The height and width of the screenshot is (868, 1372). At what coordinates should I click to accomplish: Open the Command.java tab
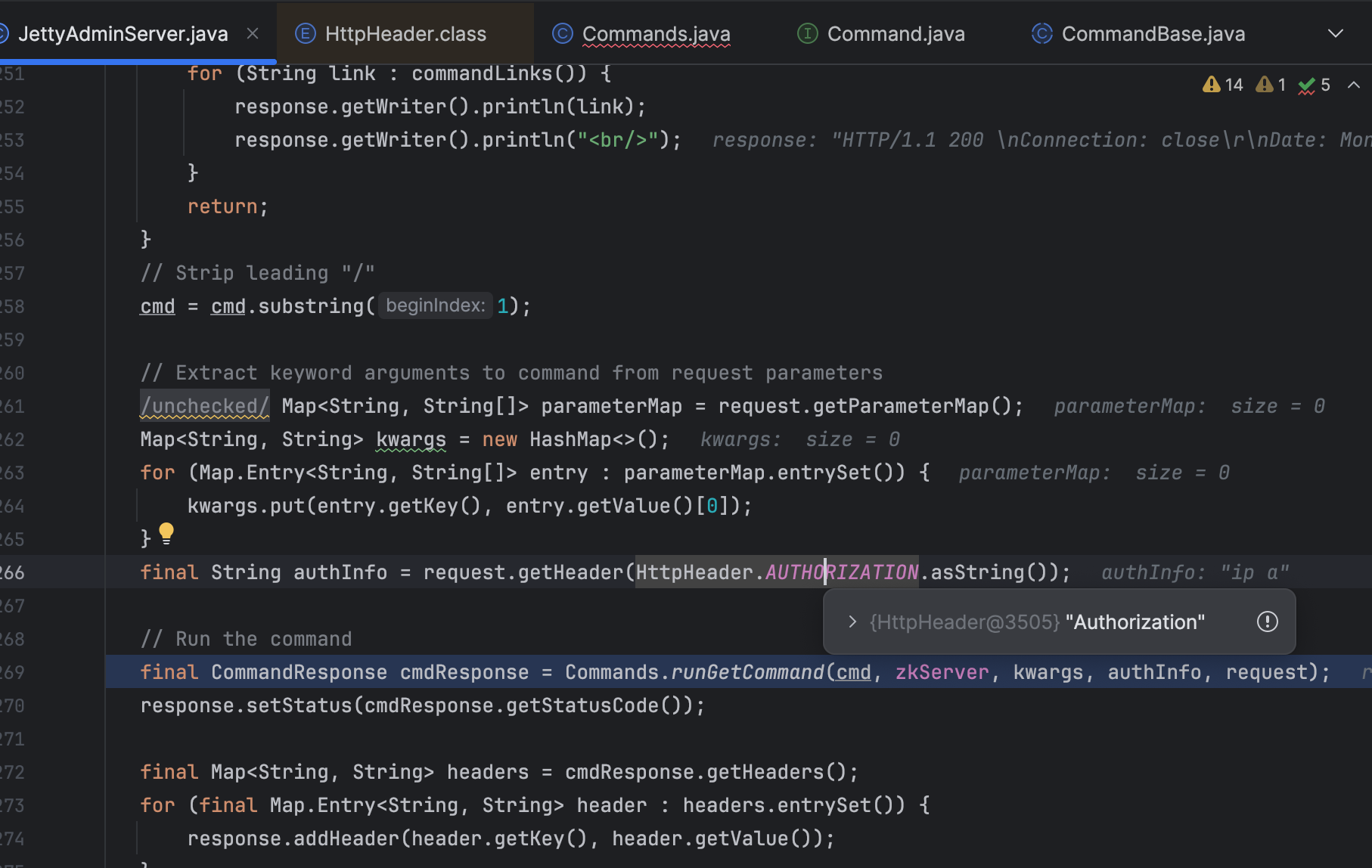point(896,34)
